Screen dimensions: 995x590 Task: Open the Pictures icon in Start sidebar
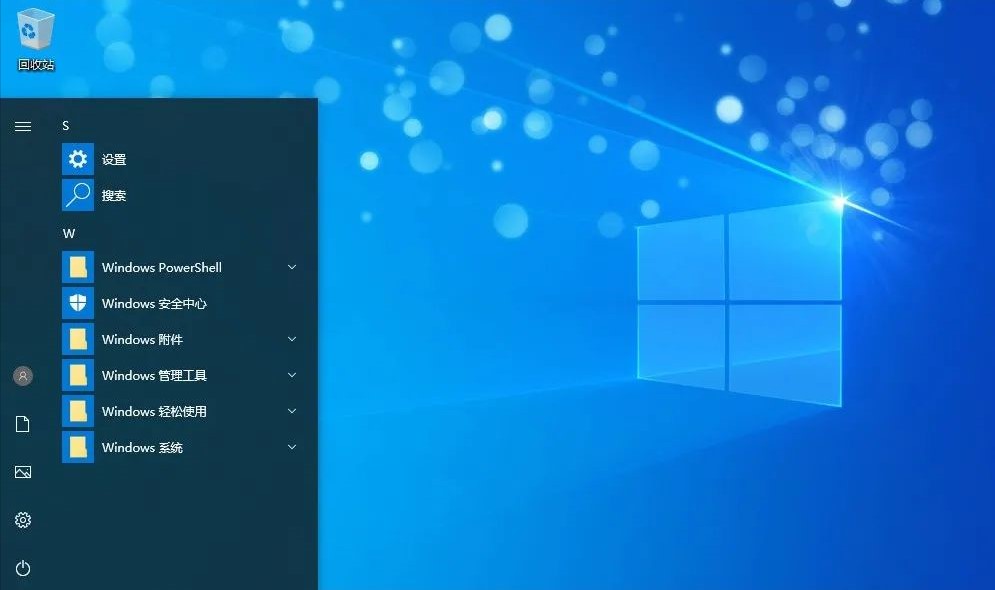point(22,472)
